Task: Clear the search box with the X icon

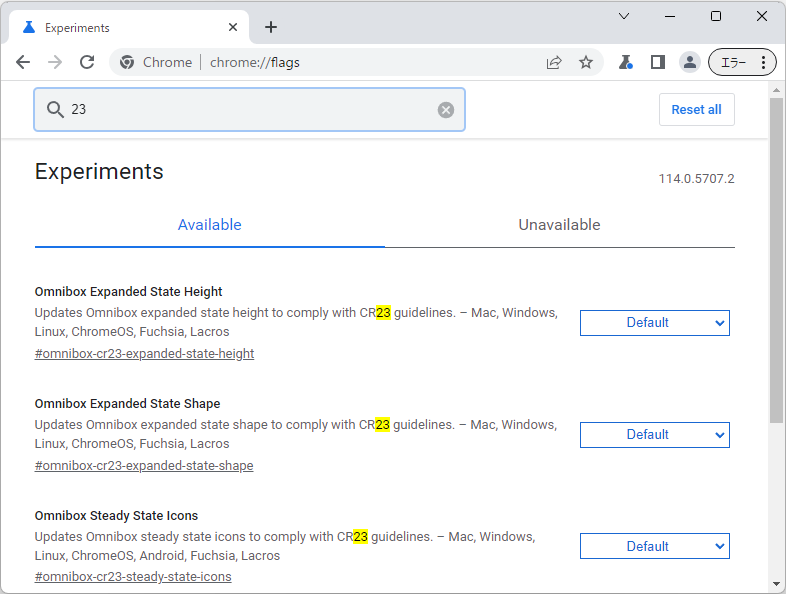Action: (x=446, y=110)
